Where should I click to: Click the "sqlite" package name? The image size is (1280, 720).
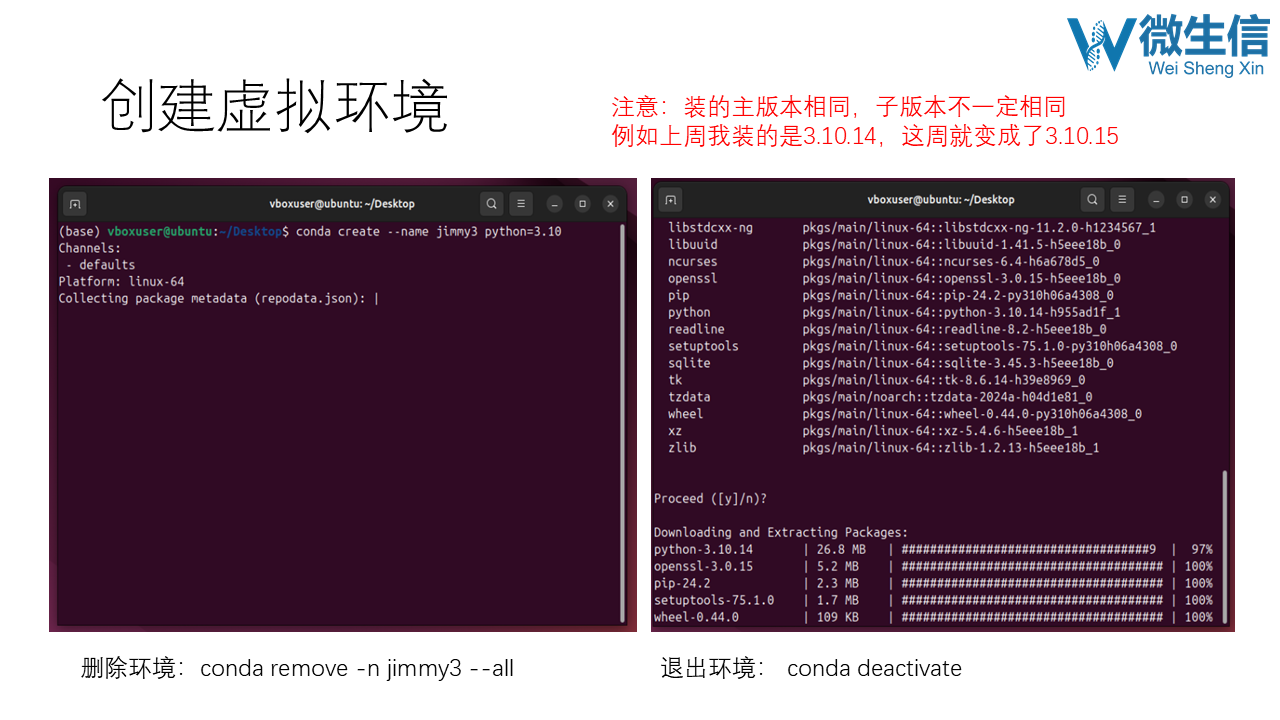pos(689,363)
